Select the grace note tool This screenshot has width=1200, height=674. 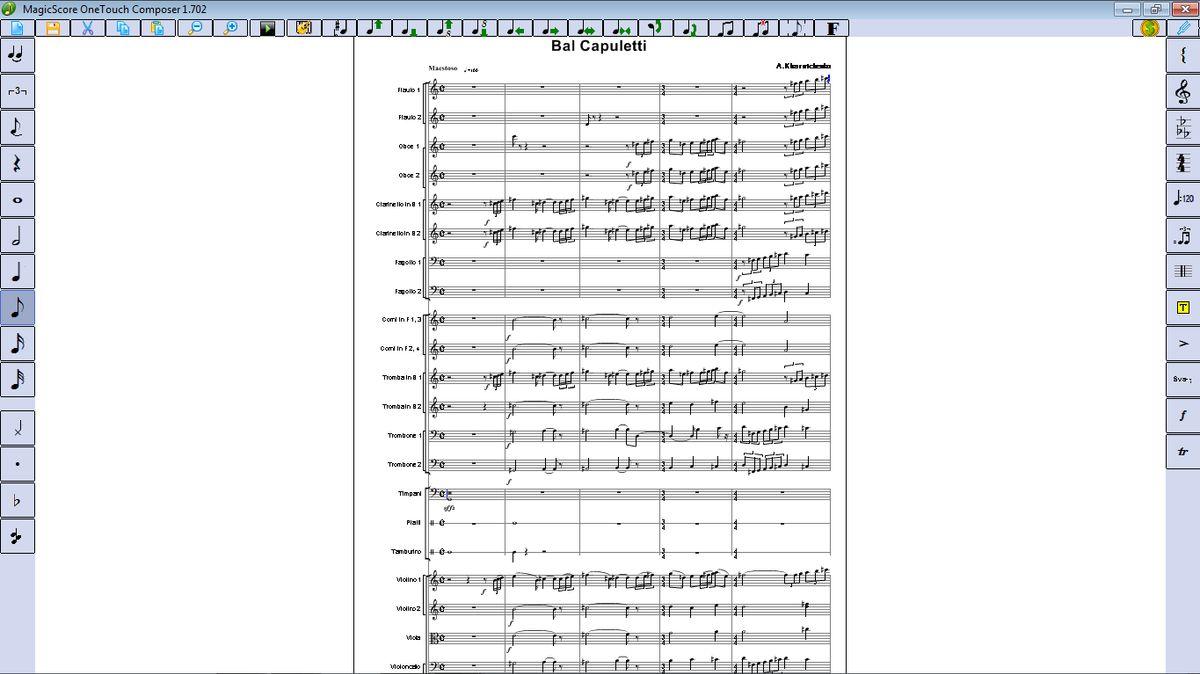click(x=17, y=127)
